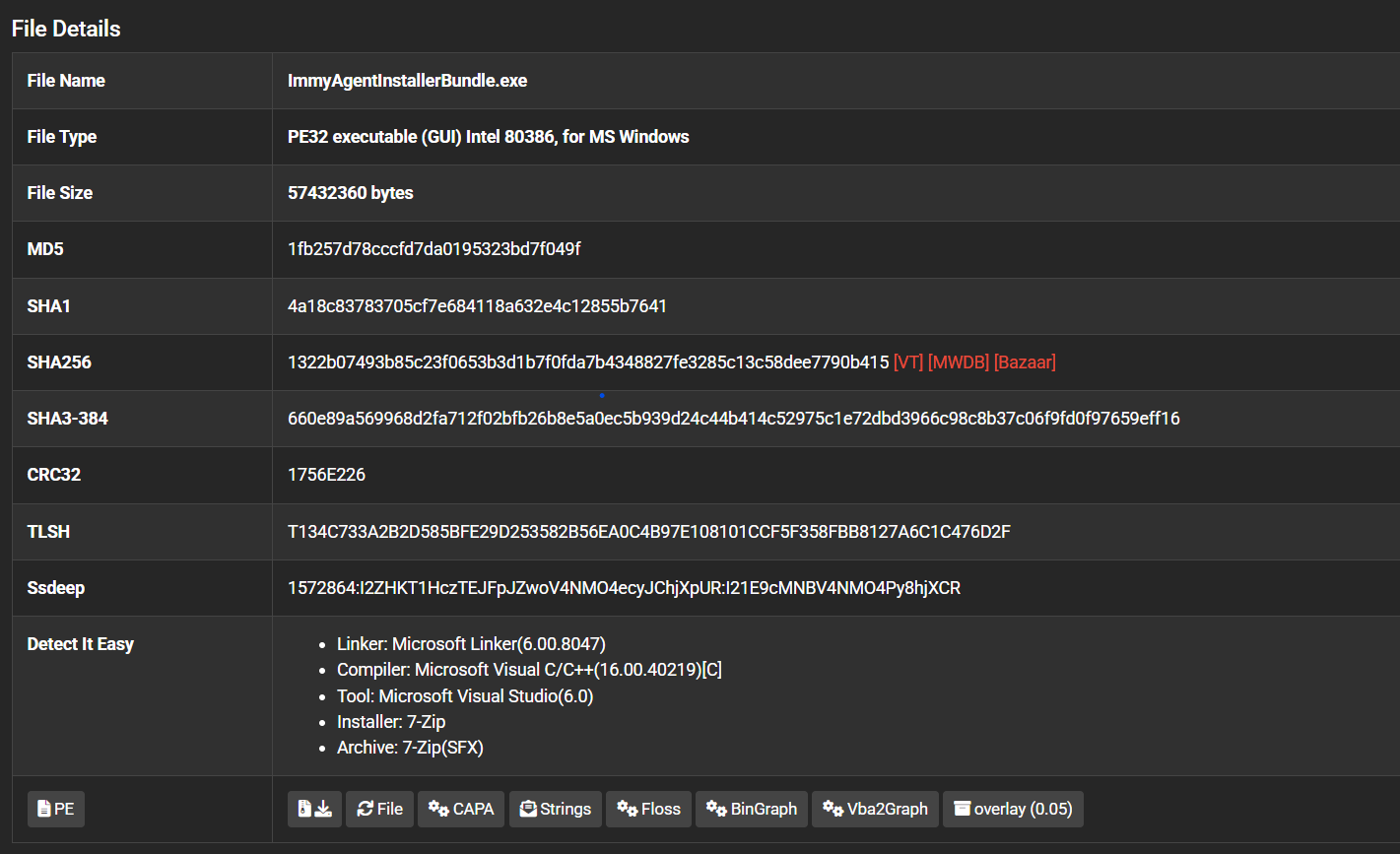Click the PE file button
The width and height of the screenshot is (1400, 854).
click(56, 809)
